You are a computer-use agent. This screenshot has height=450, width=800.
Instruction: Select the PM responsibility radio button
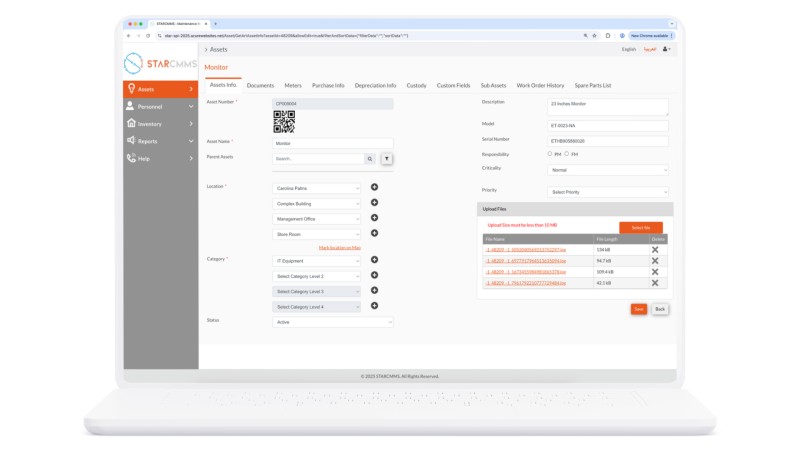[549, 154]
